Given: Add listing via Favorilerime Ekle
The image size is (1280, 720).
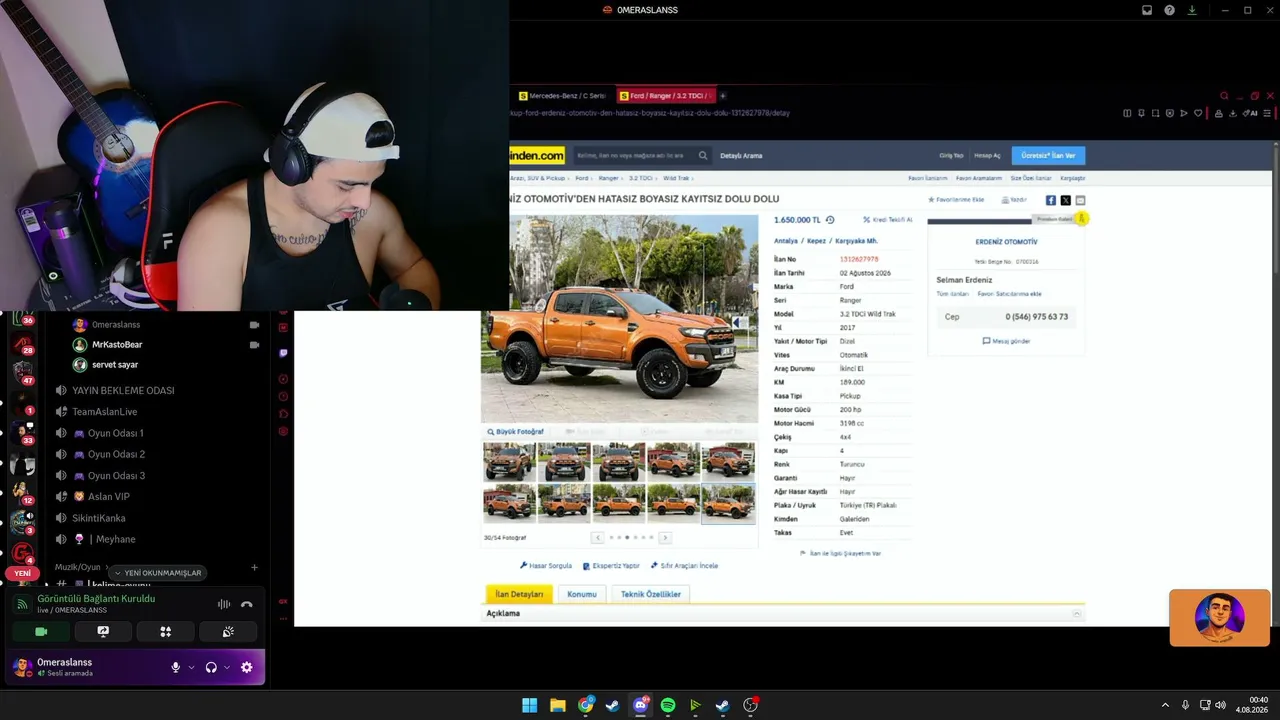Looking at the screenshot, I should pos(956,200).
